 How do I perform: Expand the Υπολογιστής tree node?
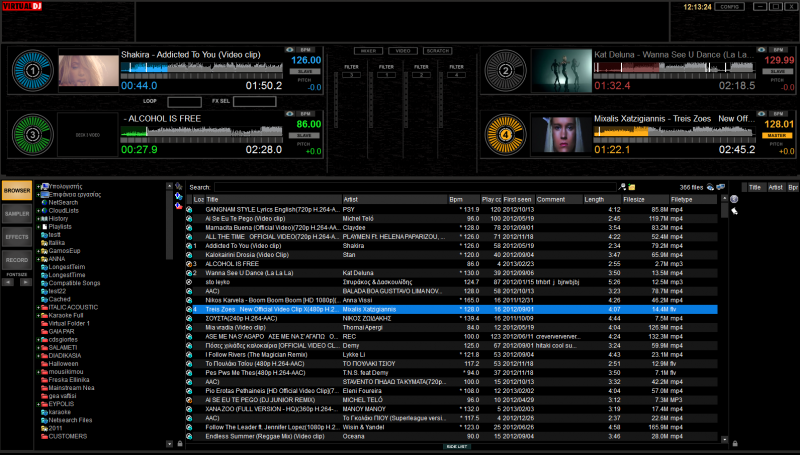38,187
